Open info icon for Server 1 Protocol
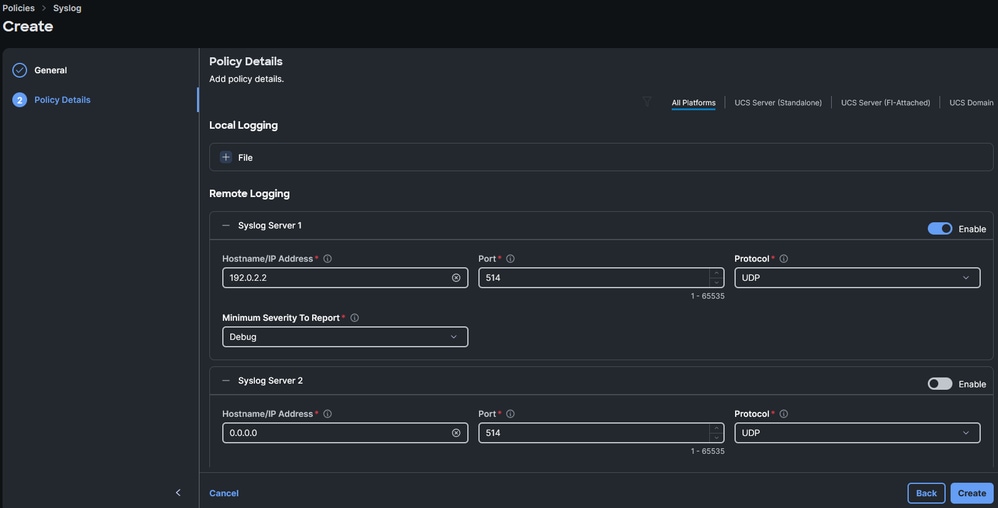This screenshot has height=508, width=998. 784,258
